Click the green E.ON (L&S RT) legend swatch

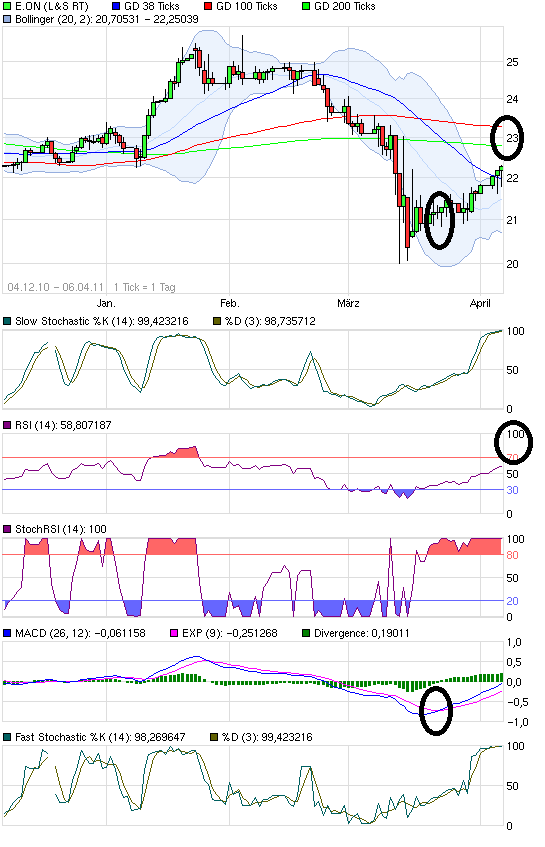6,6
